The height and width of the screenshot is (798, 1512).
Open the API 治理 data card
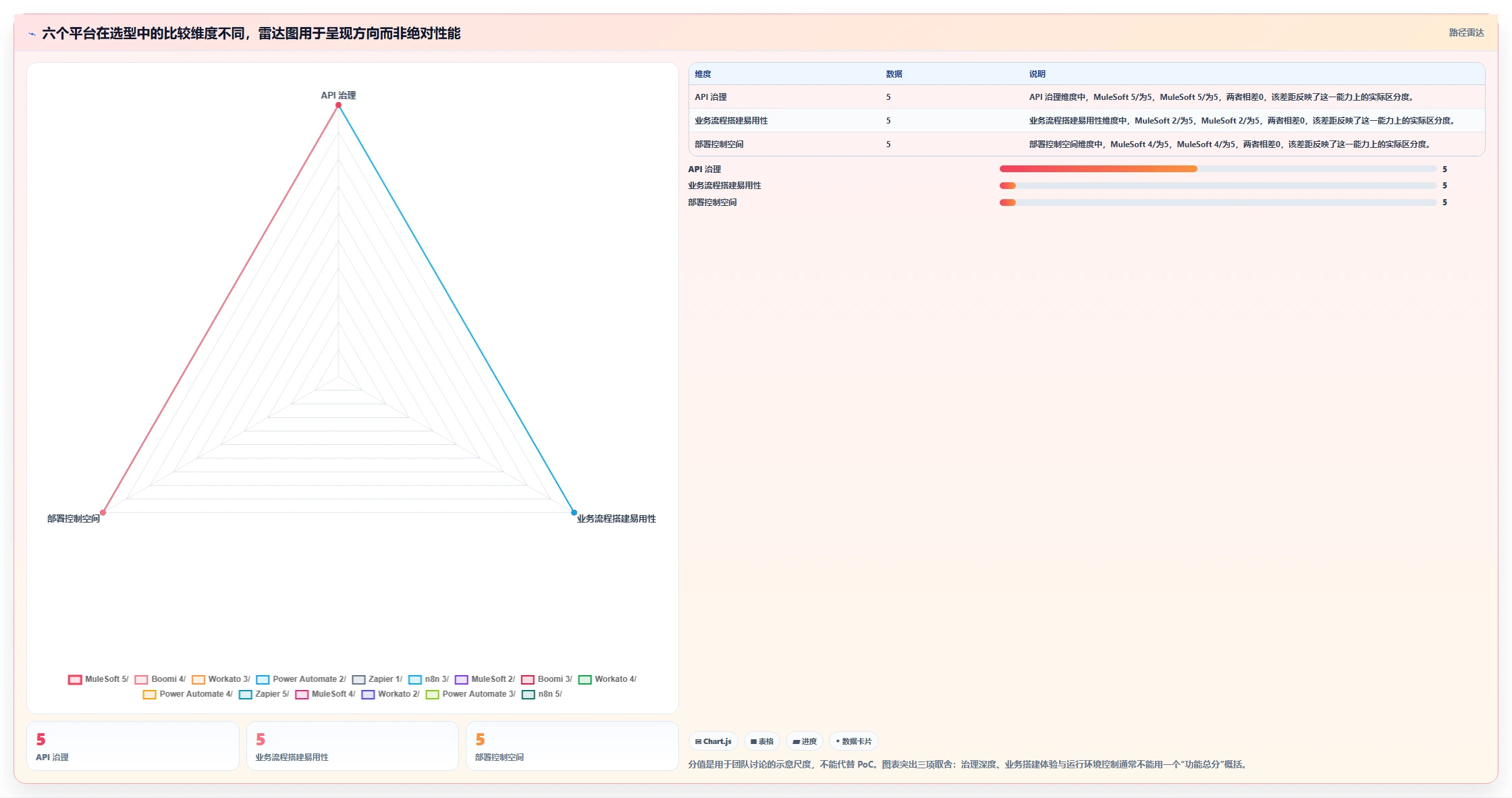click(133, 746)
